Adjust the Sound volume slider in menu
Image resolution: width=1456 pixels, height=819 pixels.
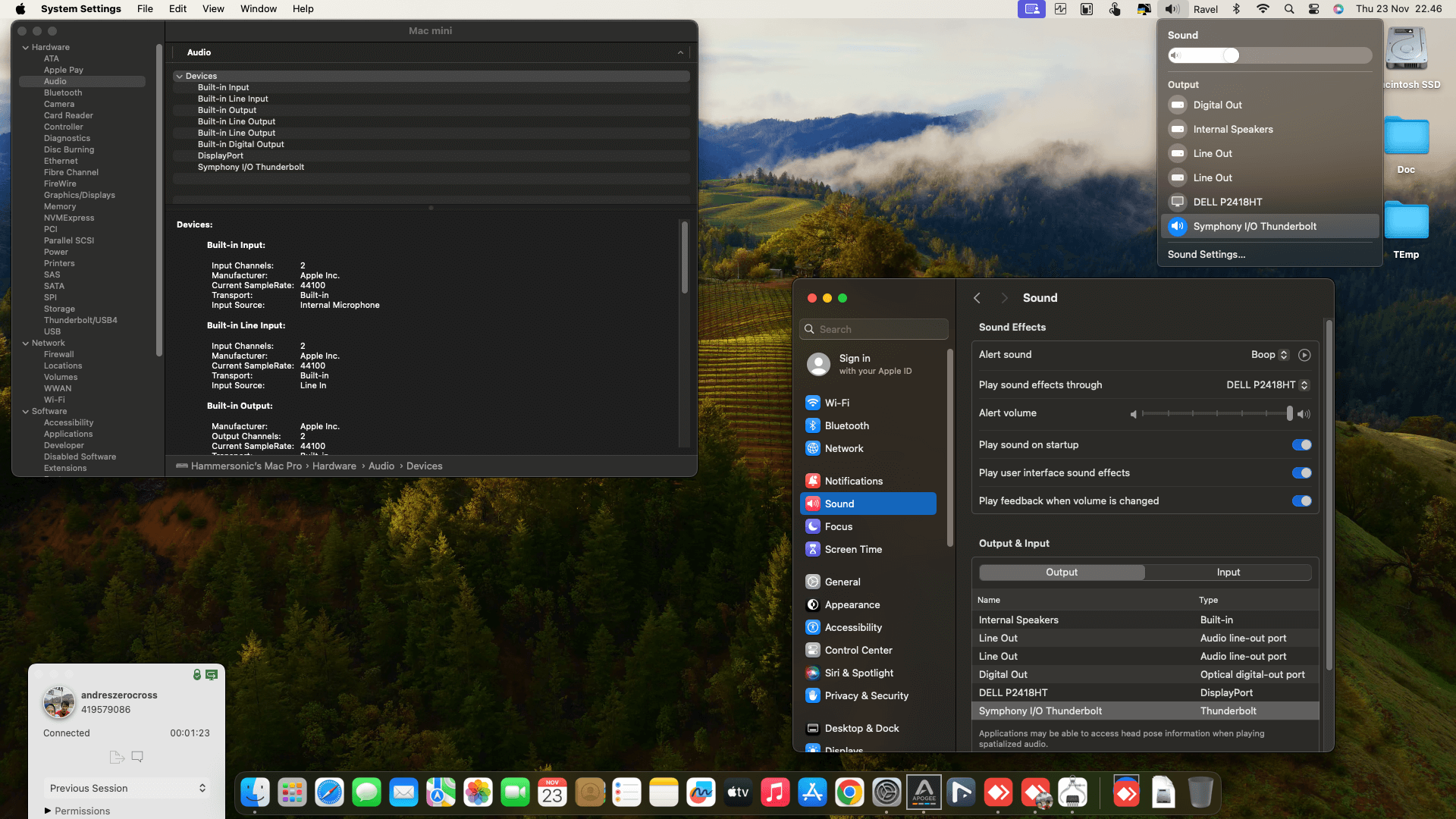[x=1270, y=55]
